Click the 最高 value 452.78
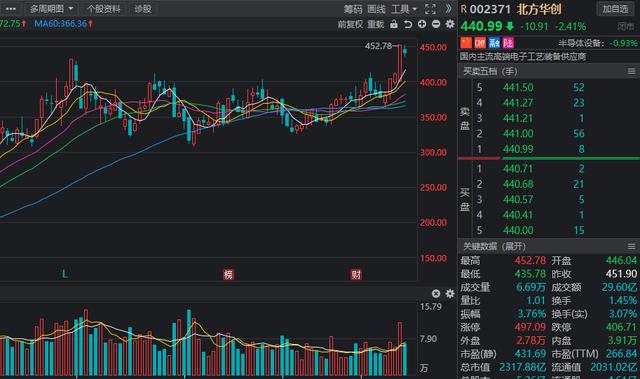The width and height of the screenshot is (640, 379). pyautogui.click(x=530, y=260)
